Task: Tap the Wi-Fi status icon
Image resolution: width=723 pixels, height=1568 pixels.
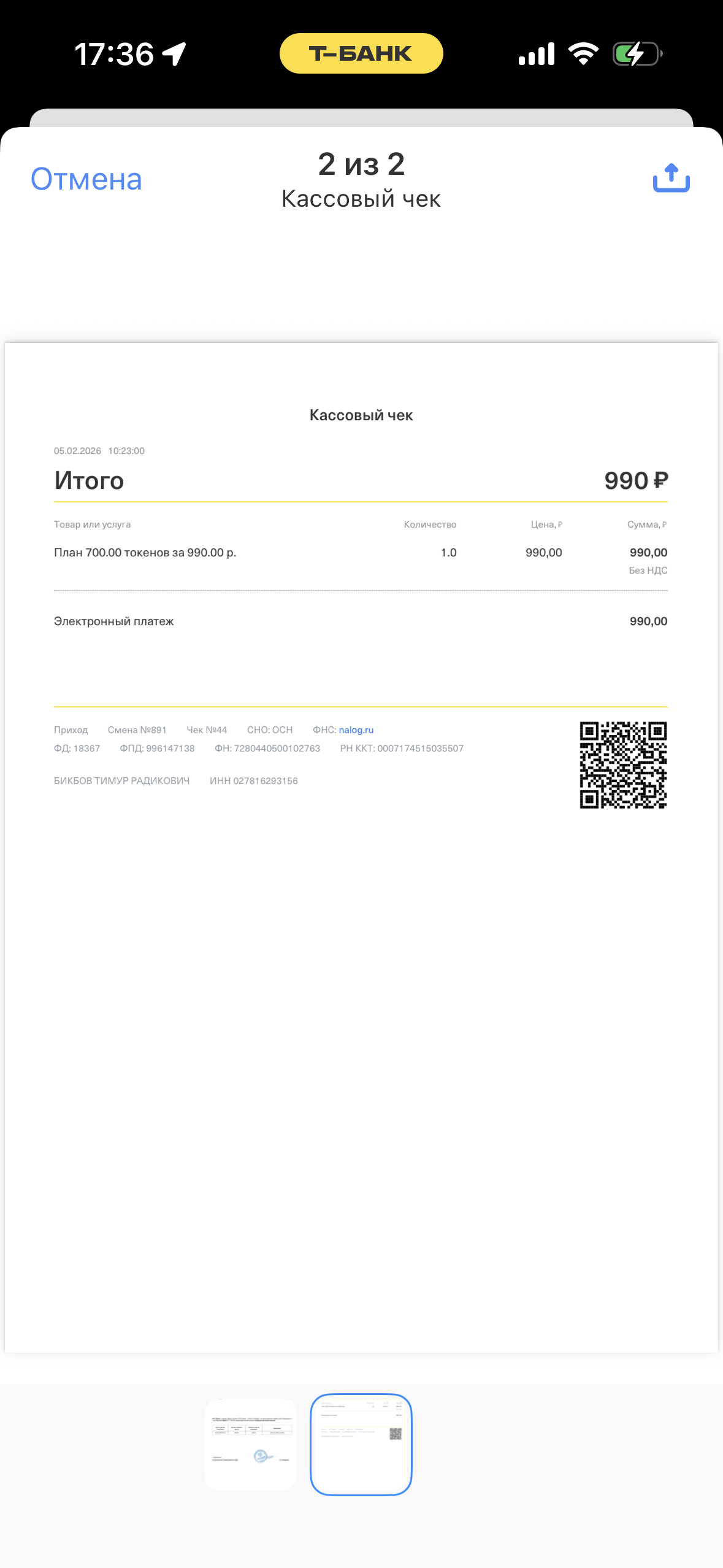Action: pos(583,54)
